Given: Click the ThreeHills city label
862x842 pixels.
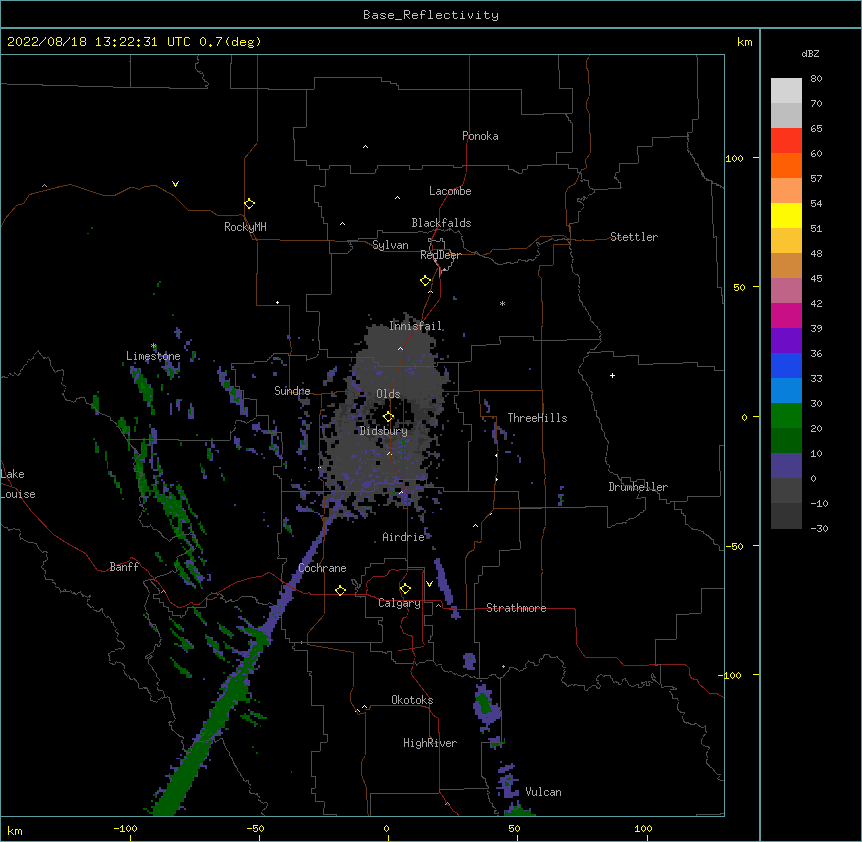Looking at the screenshot, I should (x=537, y=418).
